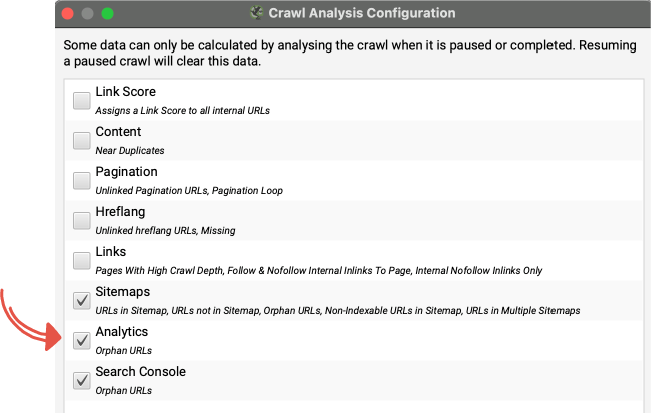
Task: Click the "Analytics" row label
Action: pyautogui.click(x=121, y=332)
